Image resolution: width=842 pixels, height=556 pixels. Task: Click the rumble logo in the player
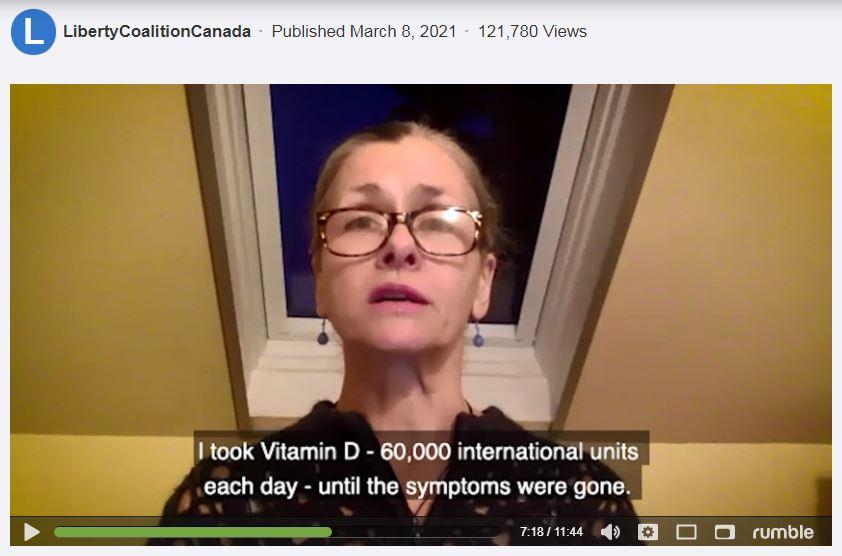783,532
